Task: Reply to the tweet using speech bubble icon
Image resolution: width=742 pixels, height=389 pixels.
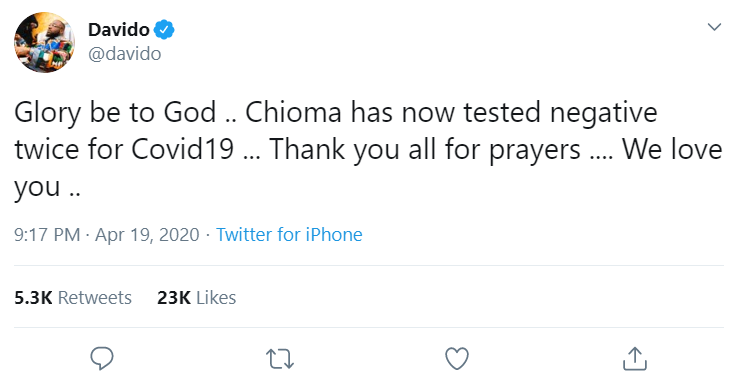Action: (102, 358)
